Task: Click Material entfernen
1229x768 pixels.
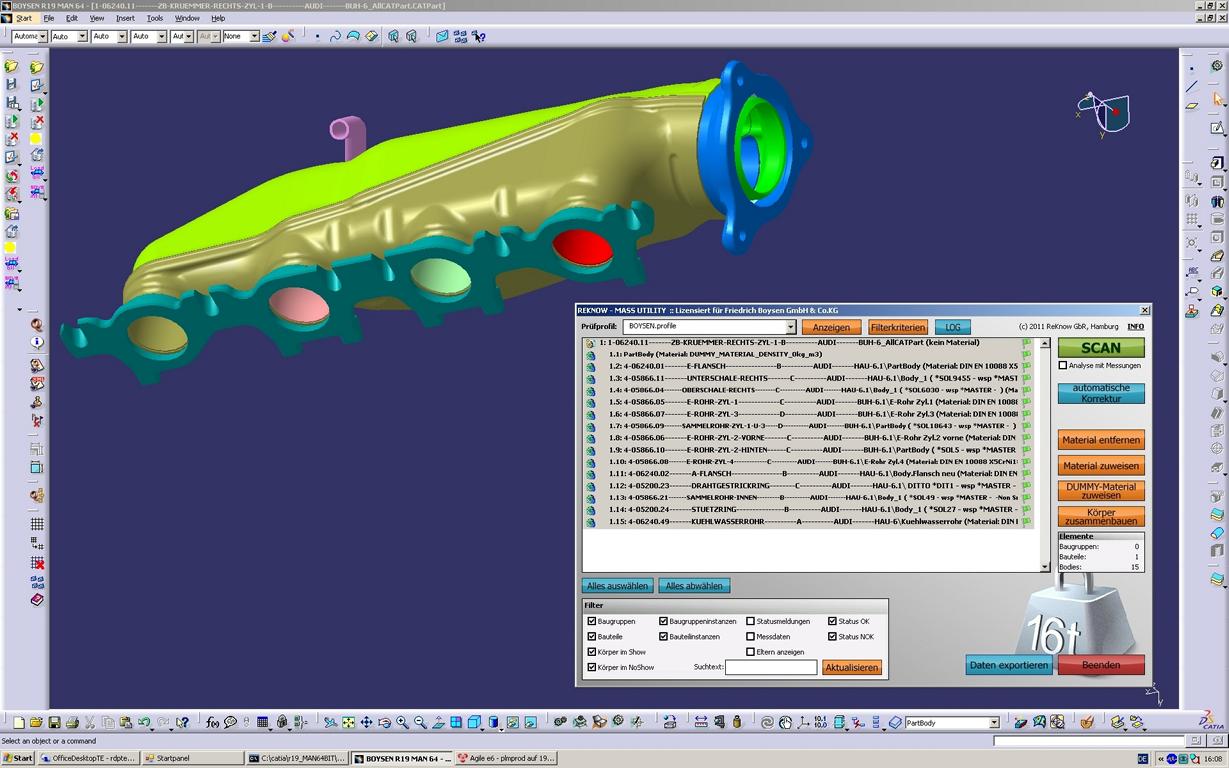Action: [x=1101, y=440]
